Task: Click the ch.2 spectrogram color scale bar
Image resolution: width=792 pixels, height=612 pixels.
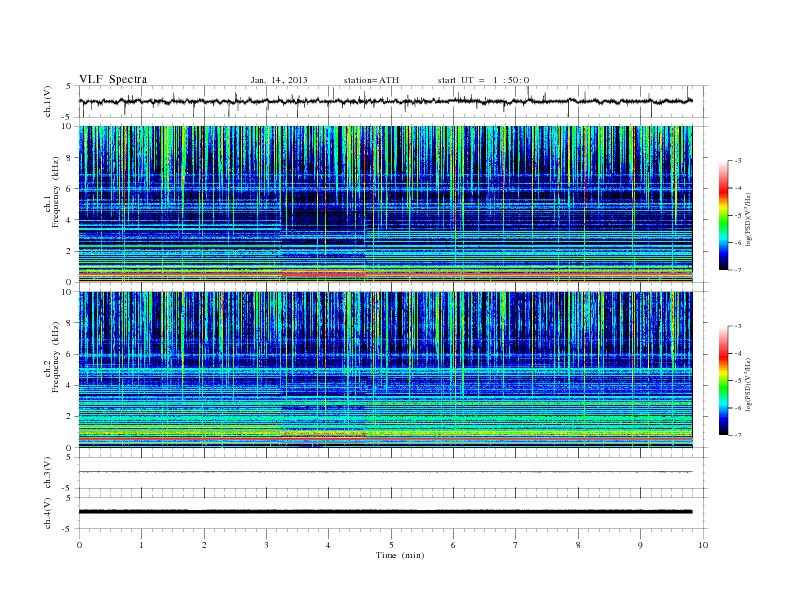Action: 723,380
